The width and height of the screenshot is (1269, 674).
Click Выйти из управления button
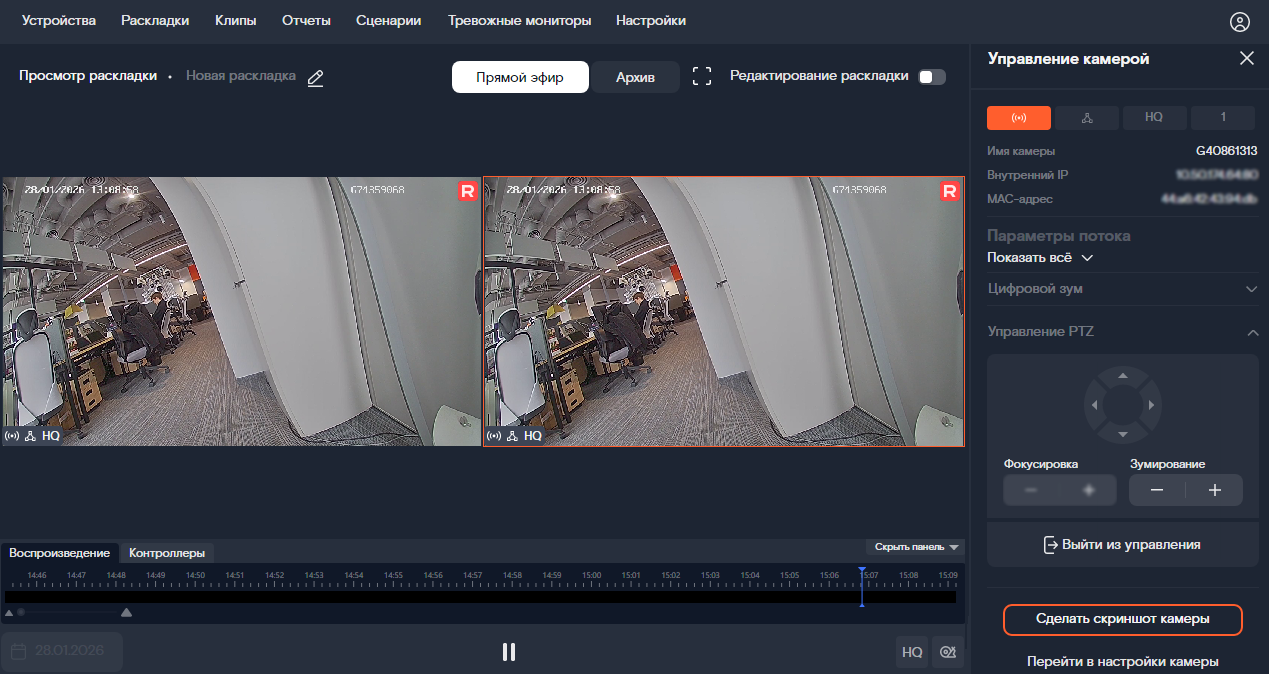(1122, 545)
